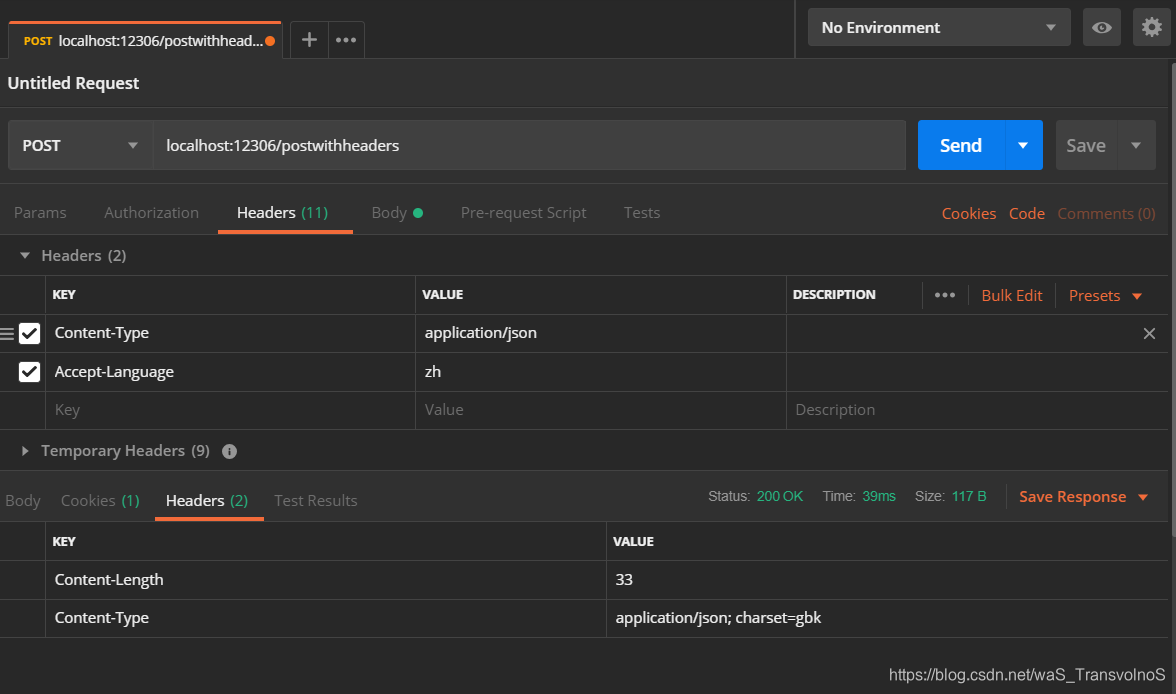Image resolution: width=1176 pixels, height=694 pixels.
Task: Open the Test Results tab
Action: coord(316,500)
